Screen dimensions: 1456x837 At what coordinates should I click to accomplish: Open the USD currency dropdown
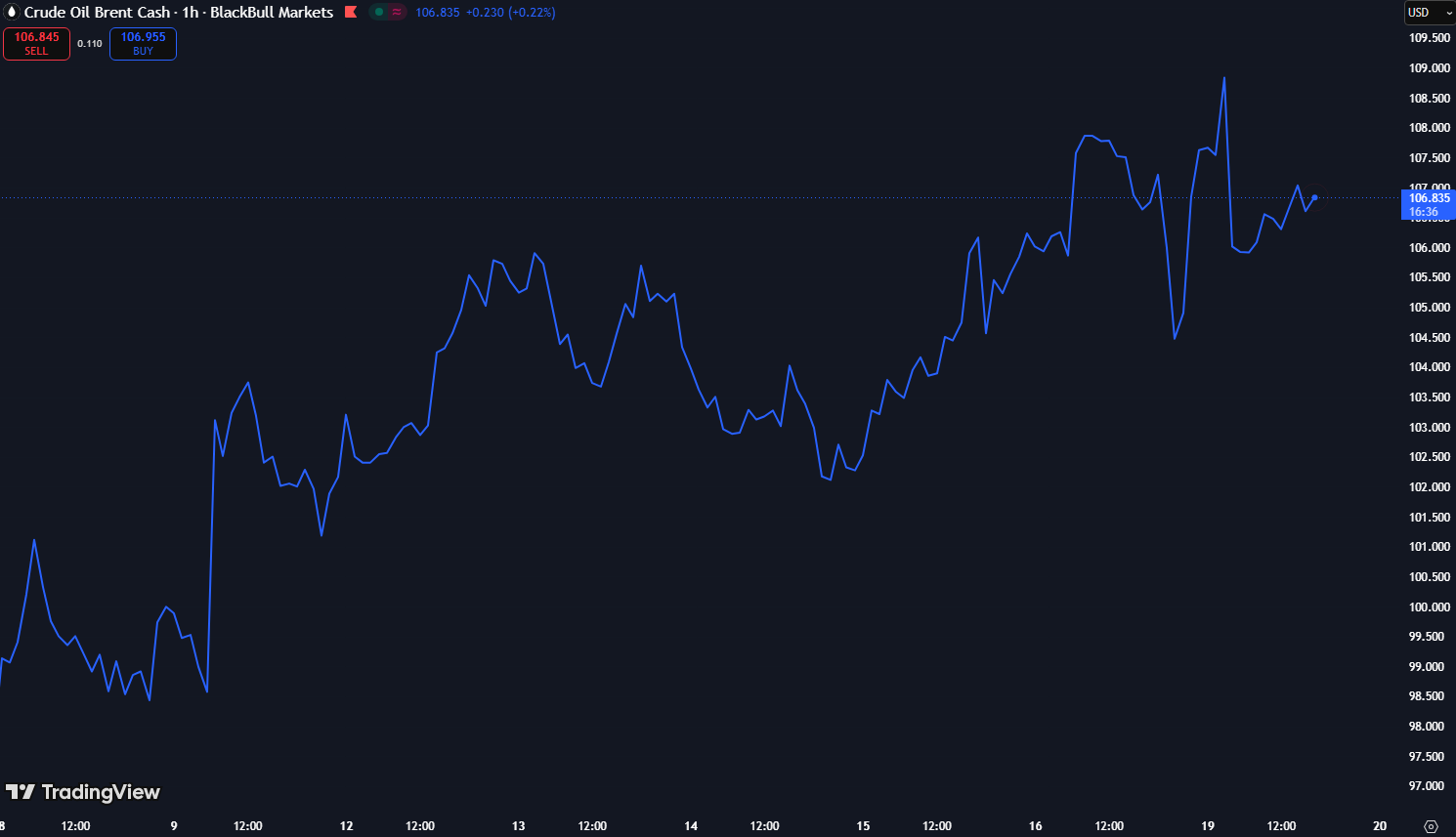click(x=1430, y=13)
